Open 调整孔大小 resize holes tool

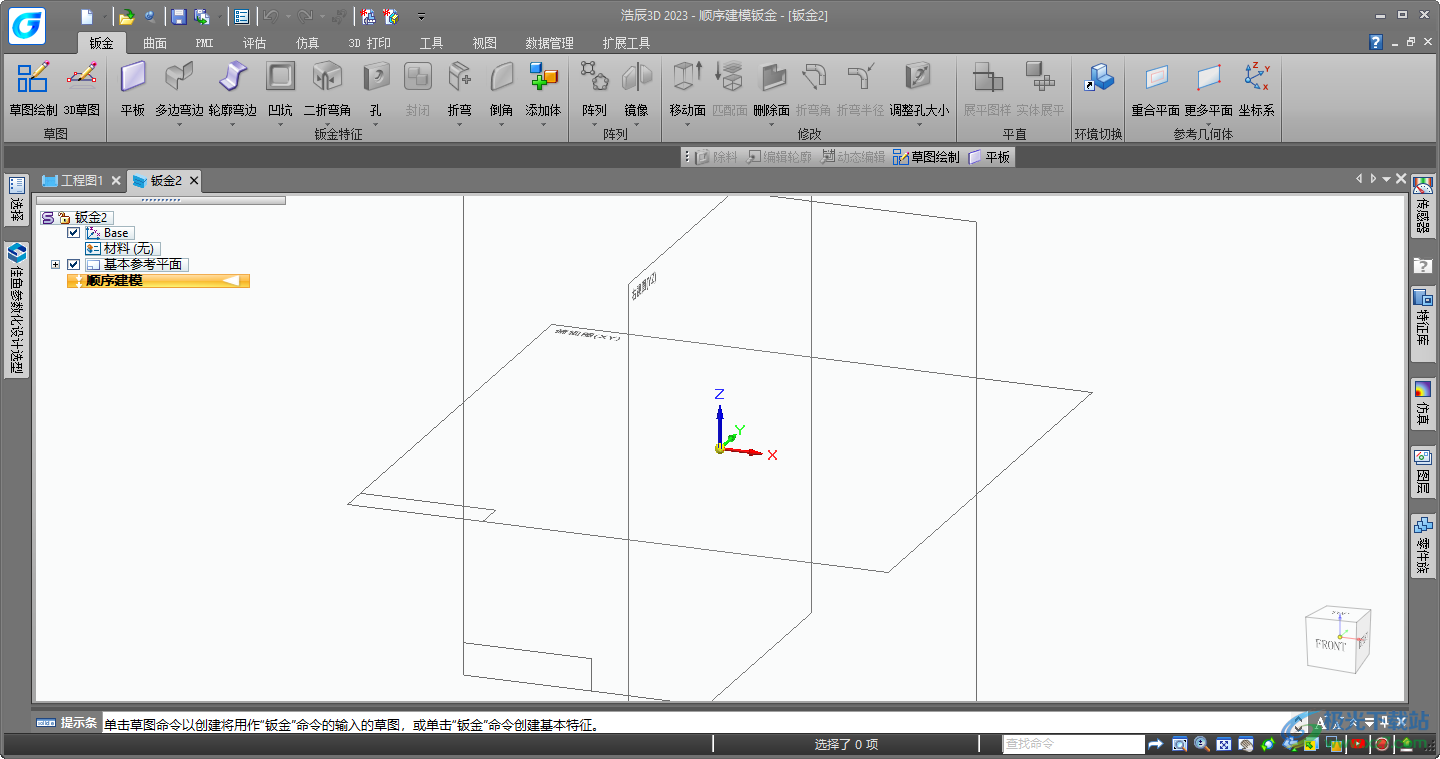point(919,89)
